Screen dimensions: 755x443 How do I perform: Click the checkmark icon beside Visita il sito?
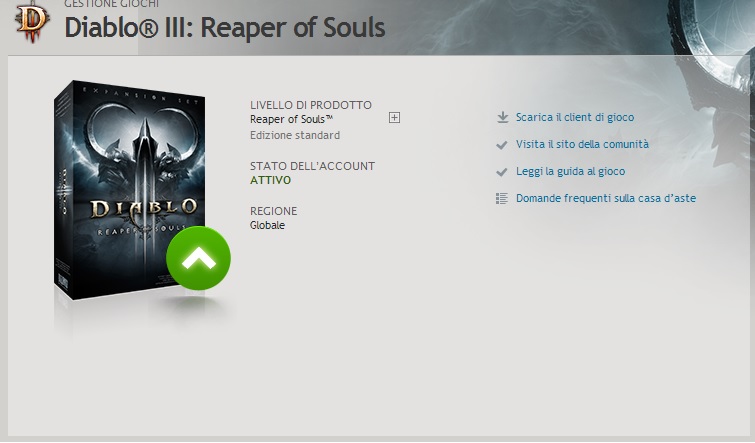[x=502, y=145]
